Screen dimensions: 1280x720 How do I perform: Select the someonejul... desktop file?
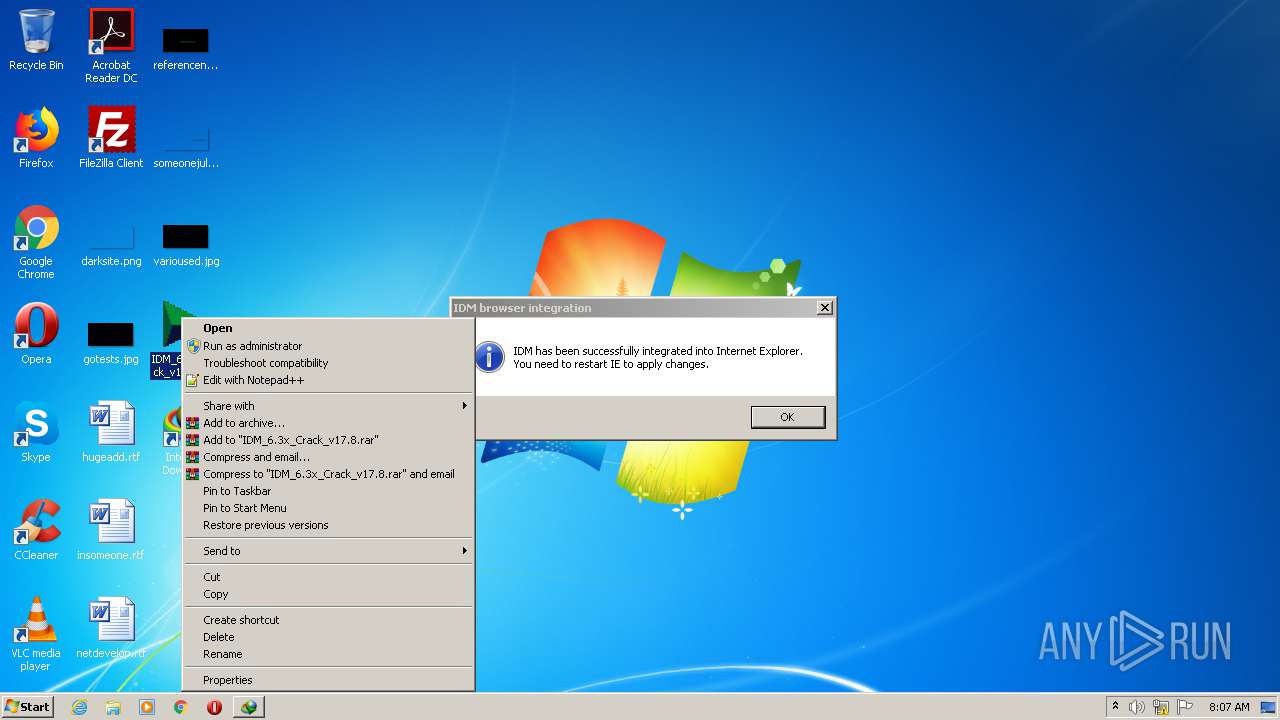tap(186, 148)
